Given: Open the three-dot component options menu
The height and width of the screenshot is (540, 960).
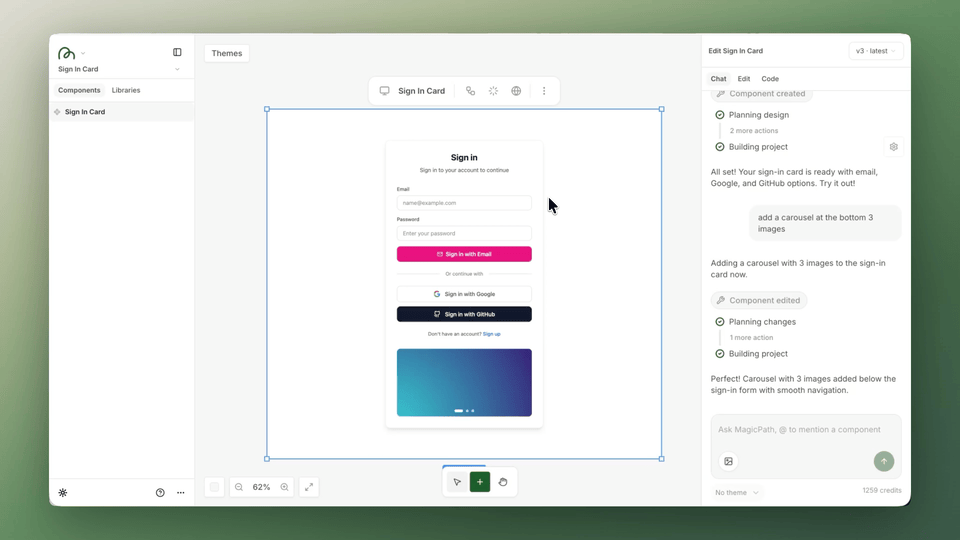Looking at the screenshot, I should [x=544, y=91].
